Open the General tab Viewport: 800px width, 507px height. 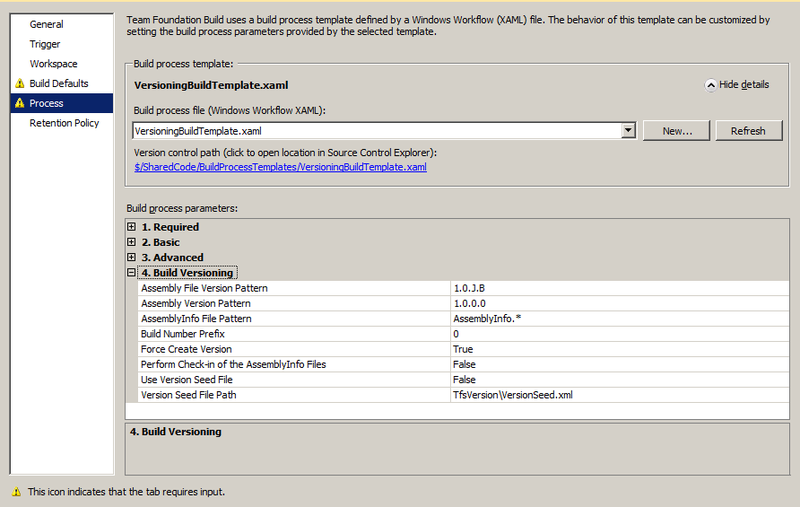click(46, 24)
